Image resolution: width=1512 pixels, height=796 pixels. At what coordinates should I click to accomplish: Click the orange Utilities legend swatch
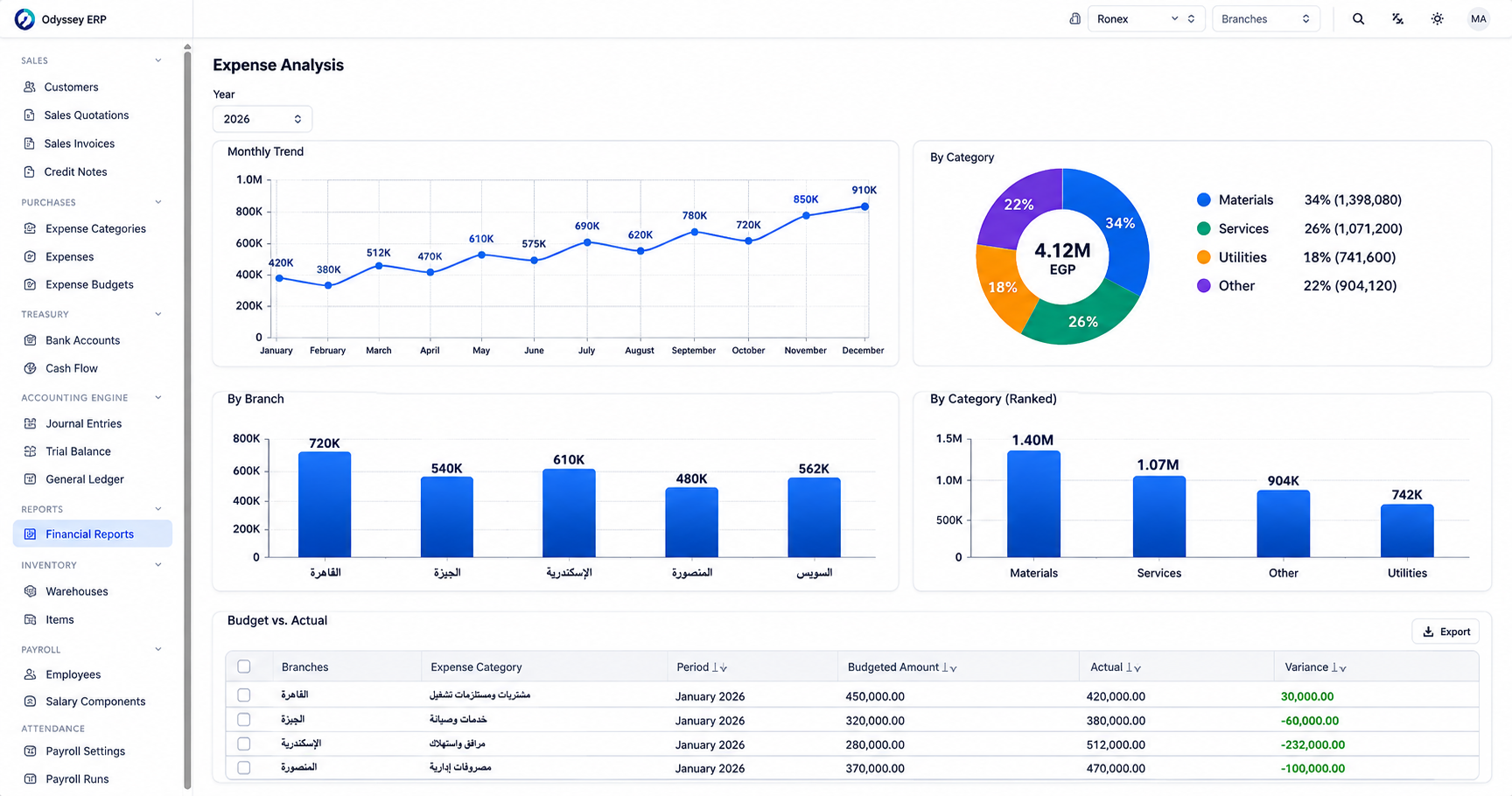coord(1204,257)
